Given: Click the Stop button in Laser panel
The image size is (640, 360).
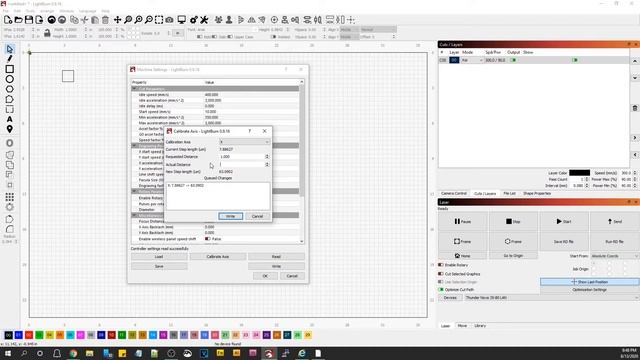Looking at the screenshot, I should [513, 222].
